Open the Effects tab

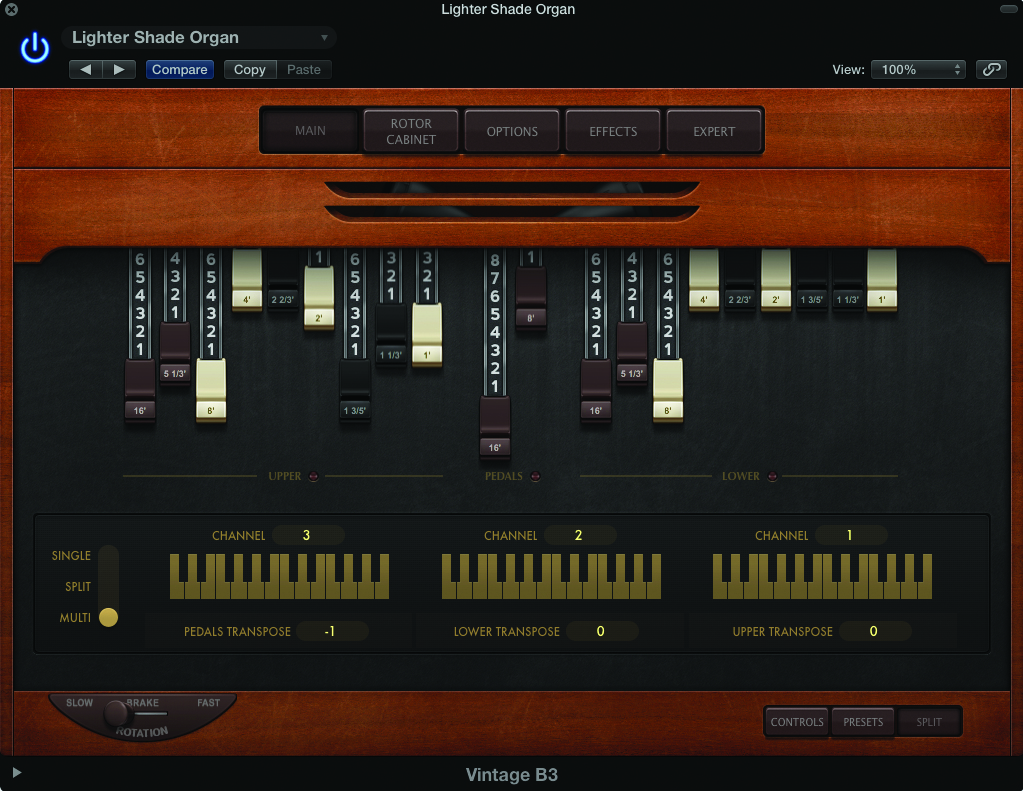613,131
